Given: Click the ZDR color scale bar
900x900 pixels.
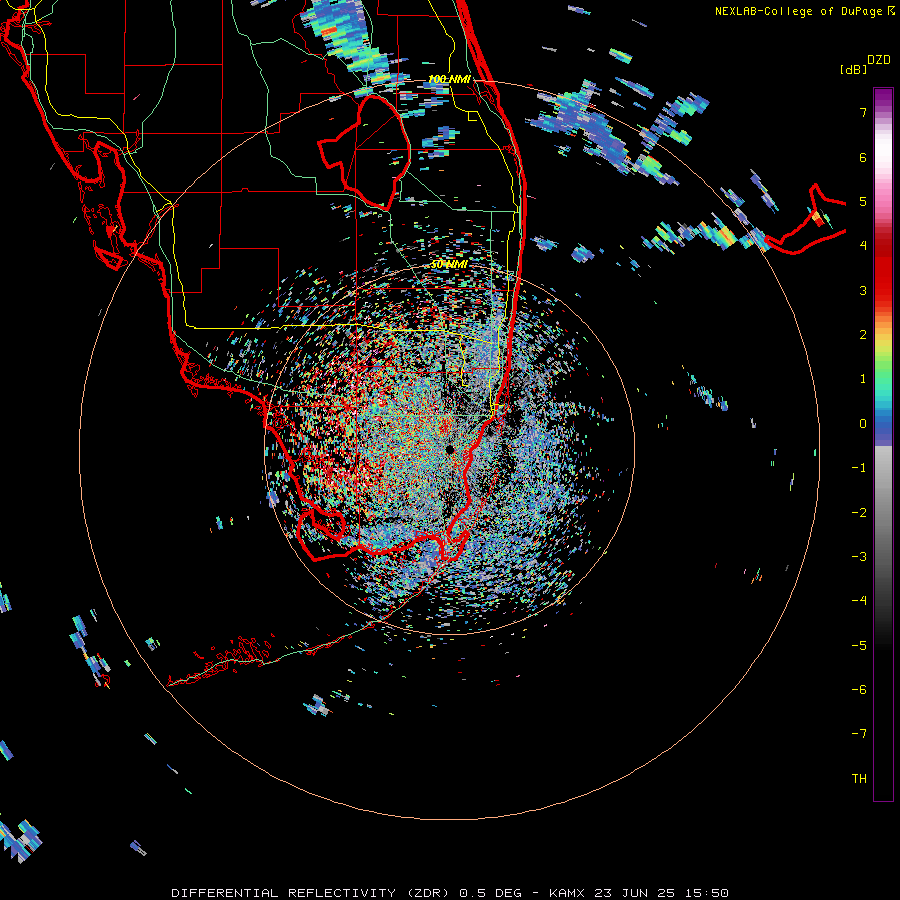Looking at the screenshot, I should (x=883, y=445).
